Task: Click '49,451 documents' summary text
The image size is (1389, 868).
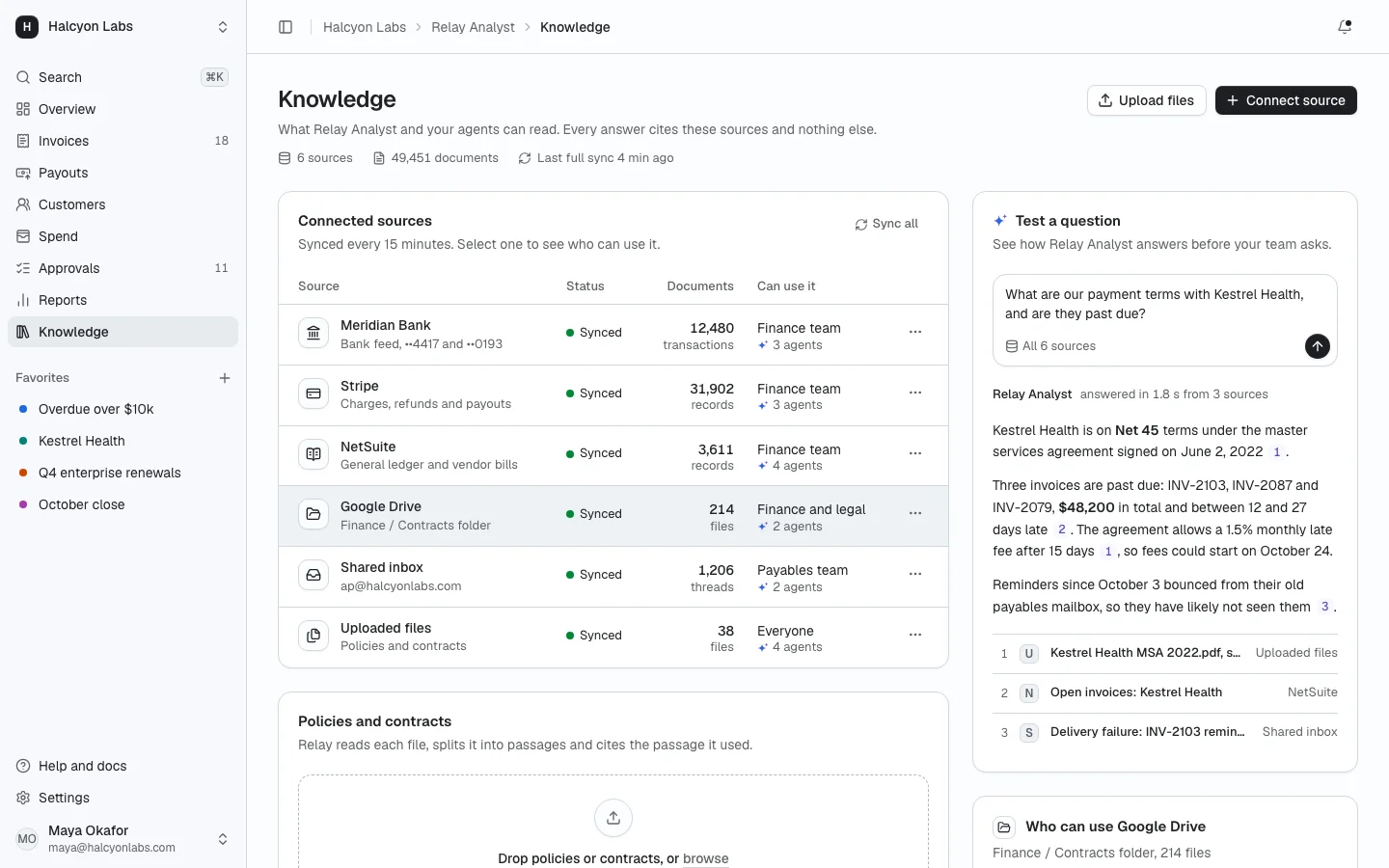Action: (x=445, y=158)
